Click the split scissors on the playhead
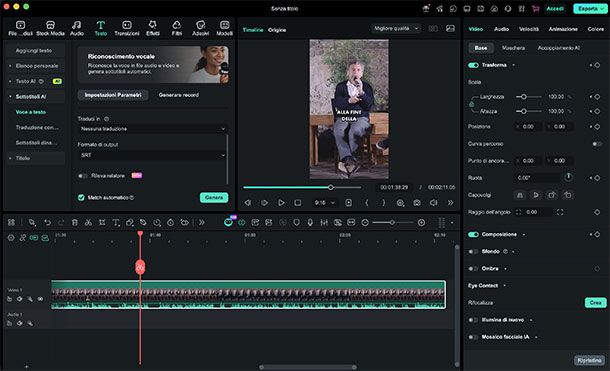 [x=140, y=267]
